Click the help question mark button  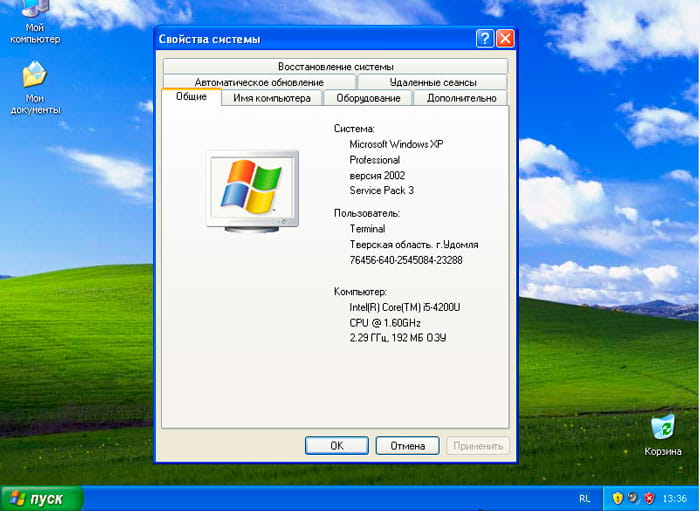pos(485,39)
